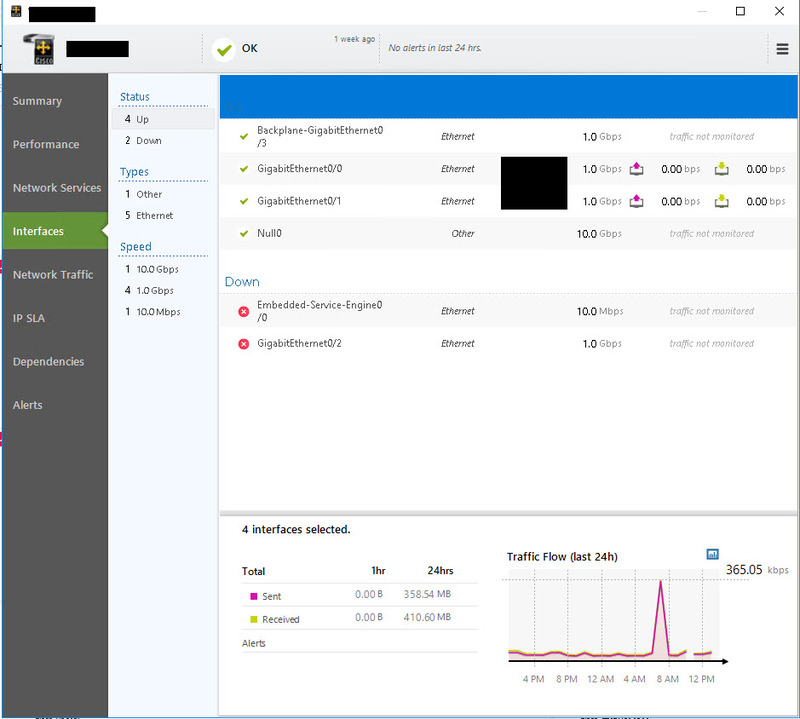Screen dimensions: 800x719
Task: Click the green OK status check icon
Action: click(x=222, y=48)
